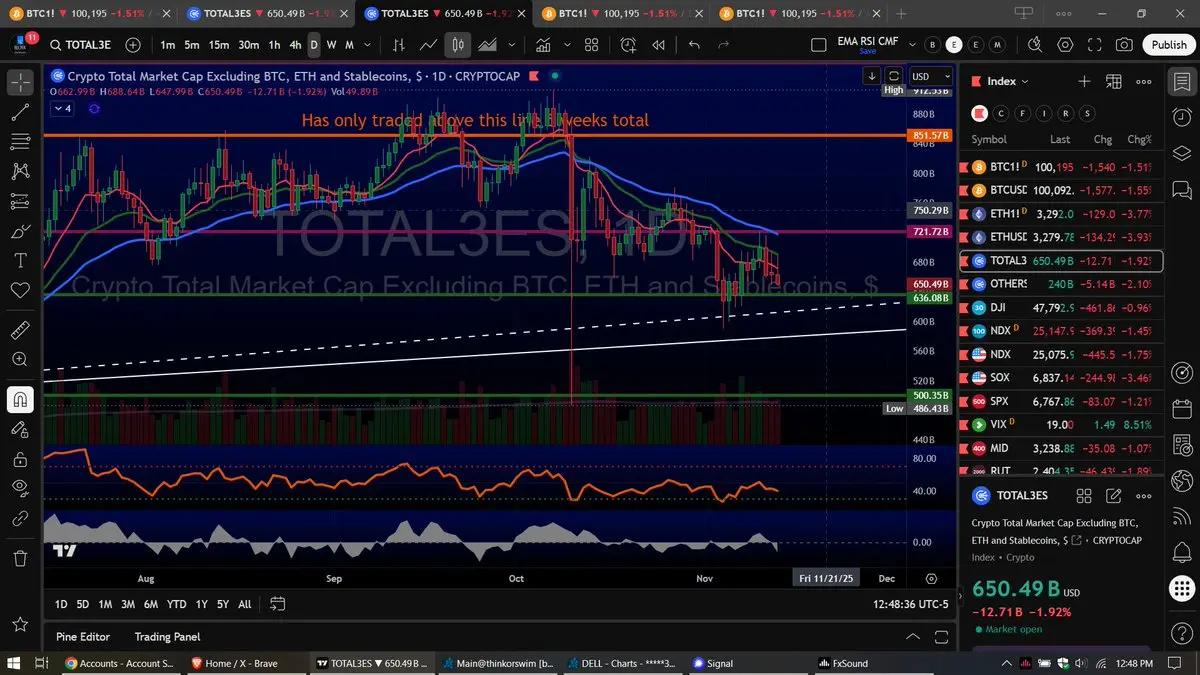Open the Windows Start menu
Image resolution: width=1200 pixels, height=675 pixels.
click(14, 663)
